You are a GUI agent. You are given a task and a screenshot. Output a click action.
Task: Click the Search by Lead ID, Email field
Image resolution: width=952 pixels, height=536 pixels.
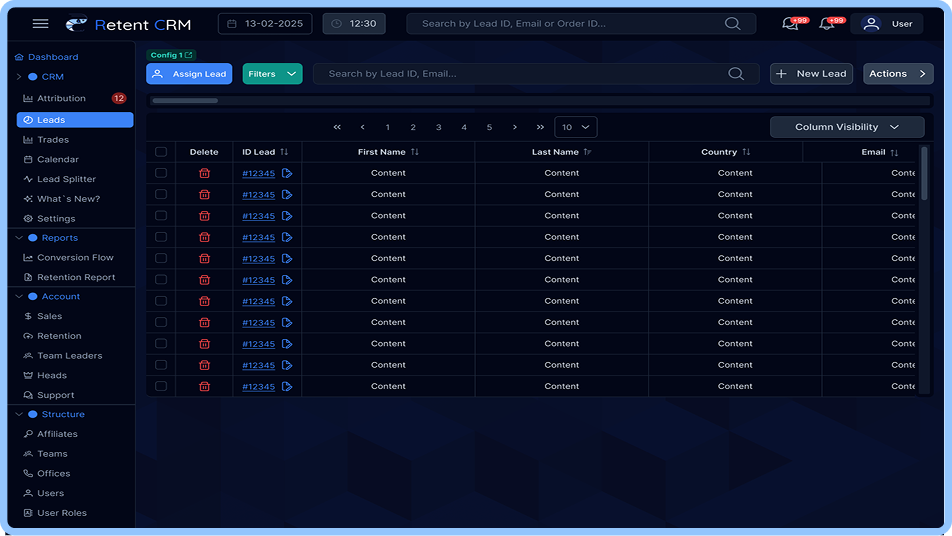(536, 73)
